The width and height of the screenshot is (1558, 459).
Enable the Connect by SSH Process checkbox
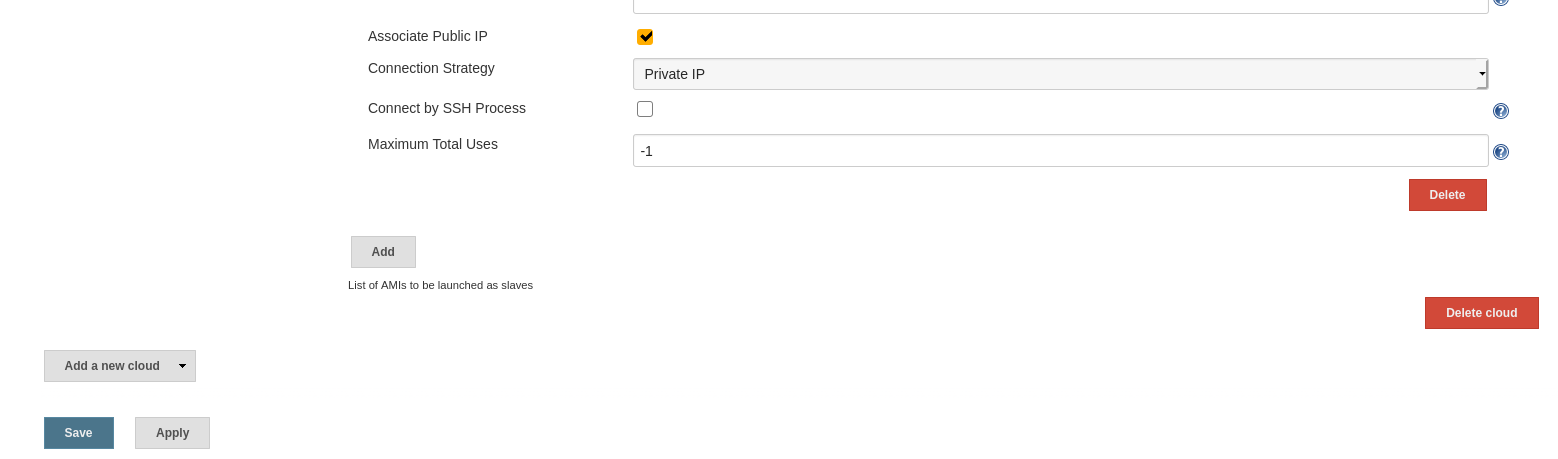click(645, 109)
